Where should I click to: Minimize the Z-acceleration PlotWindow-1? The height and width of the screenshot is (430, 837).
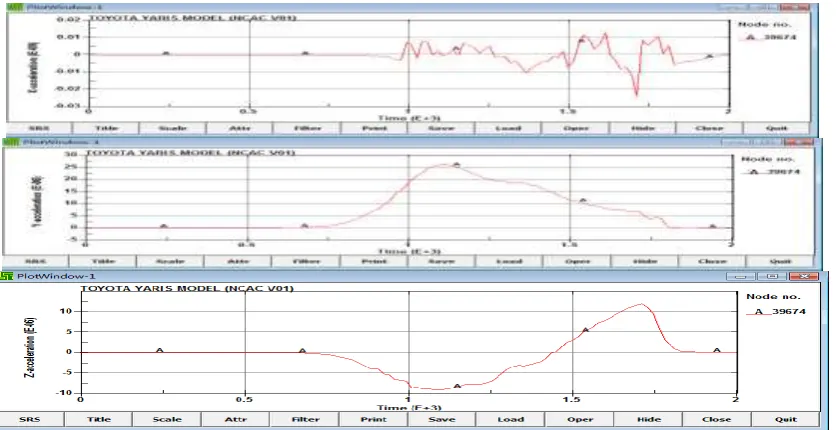tap(741, 276)
